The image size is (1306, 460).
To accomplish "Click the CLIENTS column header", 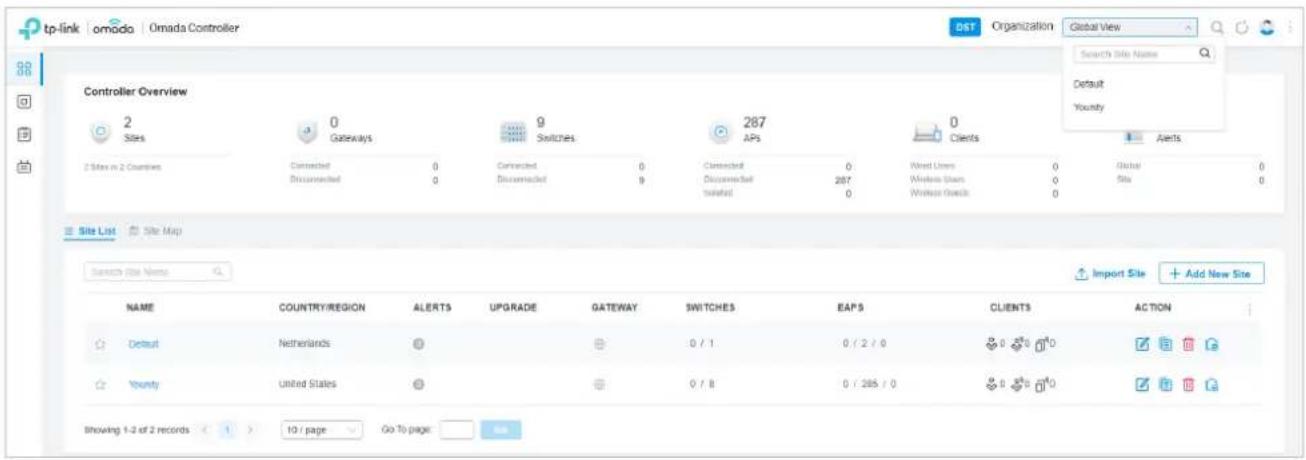I will (1007, 308).
